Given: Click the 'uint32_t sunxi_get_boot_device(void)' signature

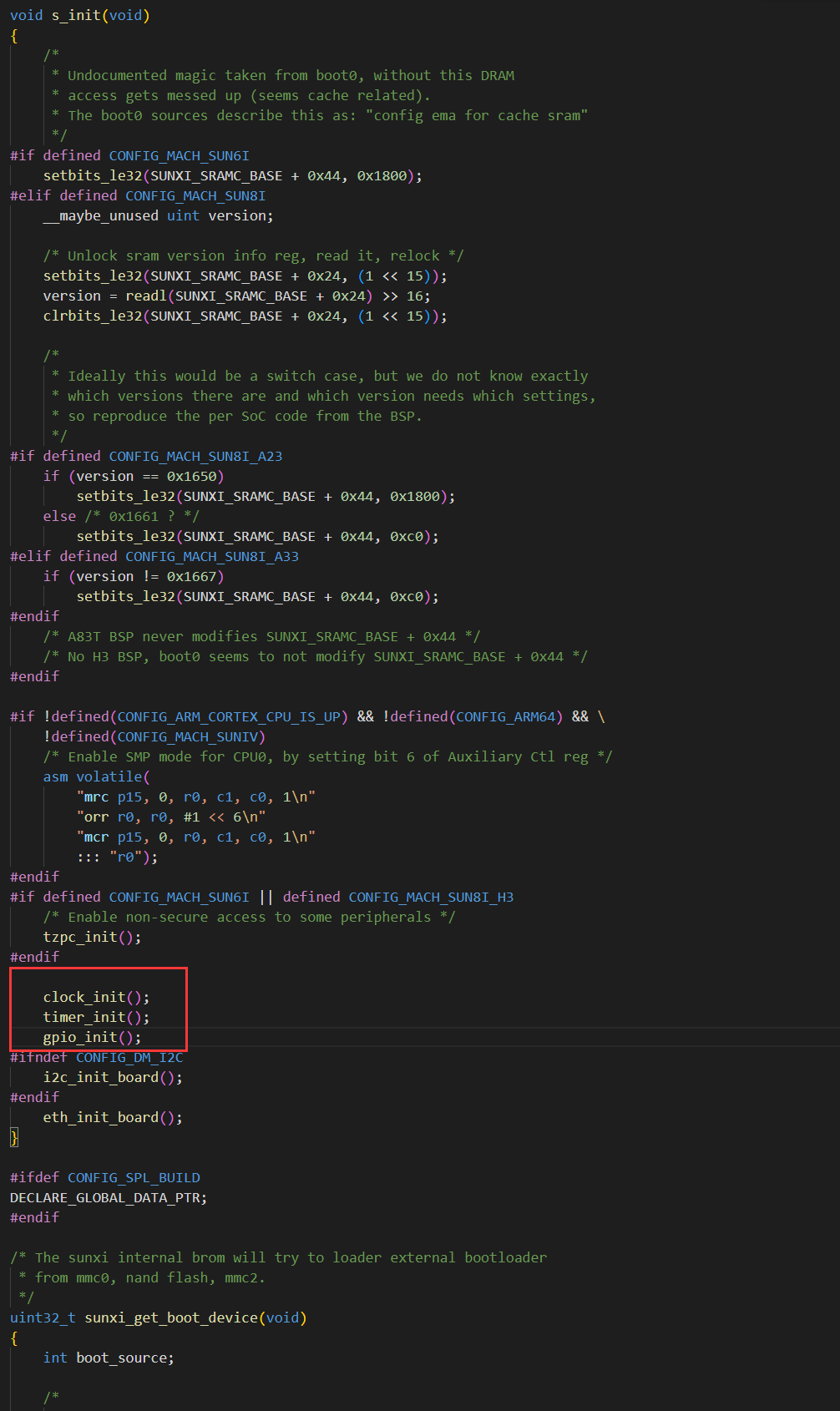Looking at the screenshot, I should (159, 1317).
